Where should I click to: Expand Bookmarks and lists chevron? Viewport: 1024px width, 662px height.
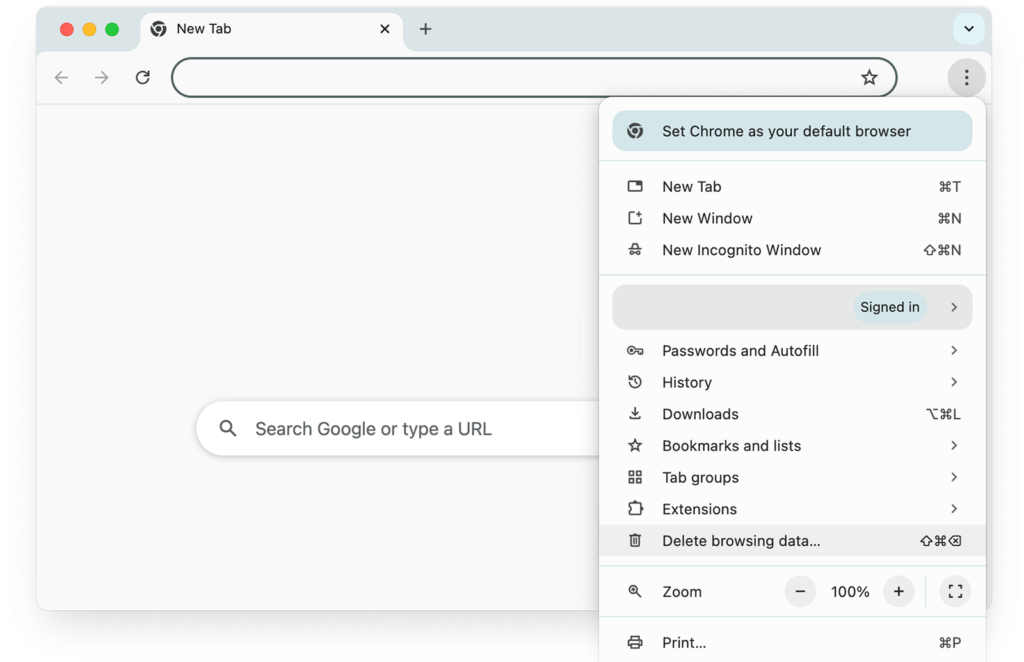(x=954, y=445)
